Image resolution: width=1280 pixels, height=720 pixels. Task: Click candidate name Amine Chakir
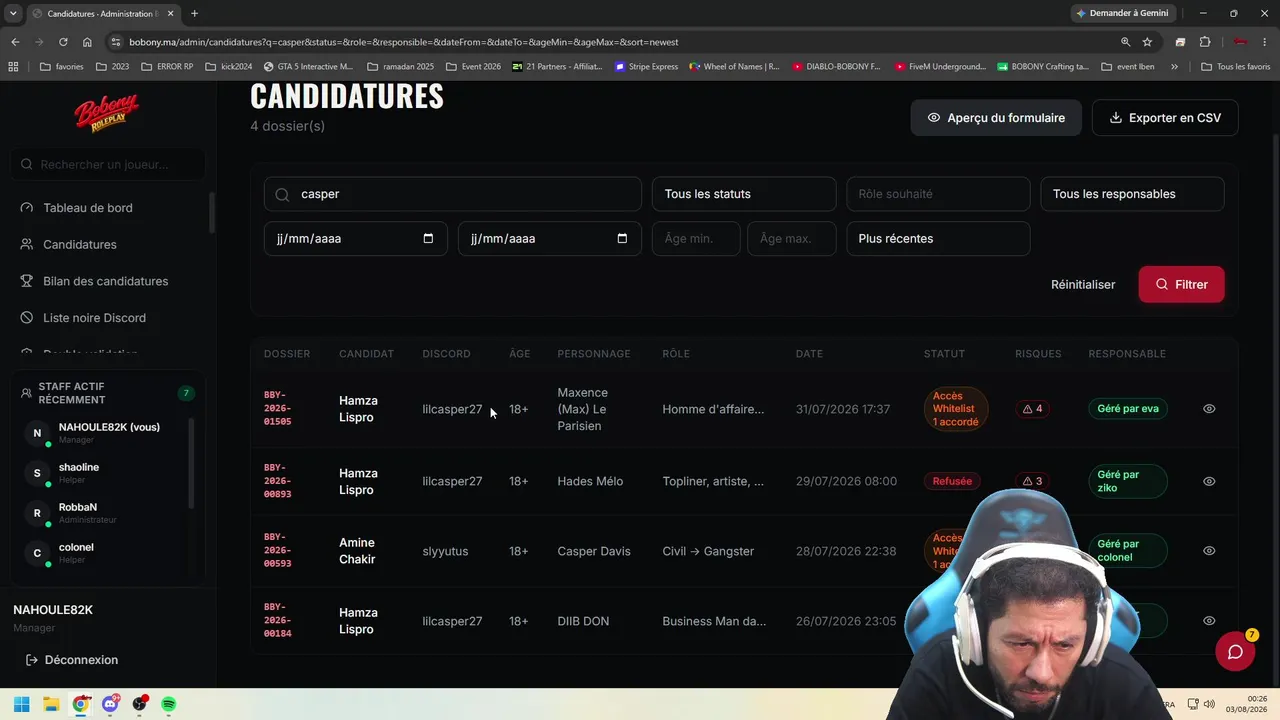[x=357, y=551]
